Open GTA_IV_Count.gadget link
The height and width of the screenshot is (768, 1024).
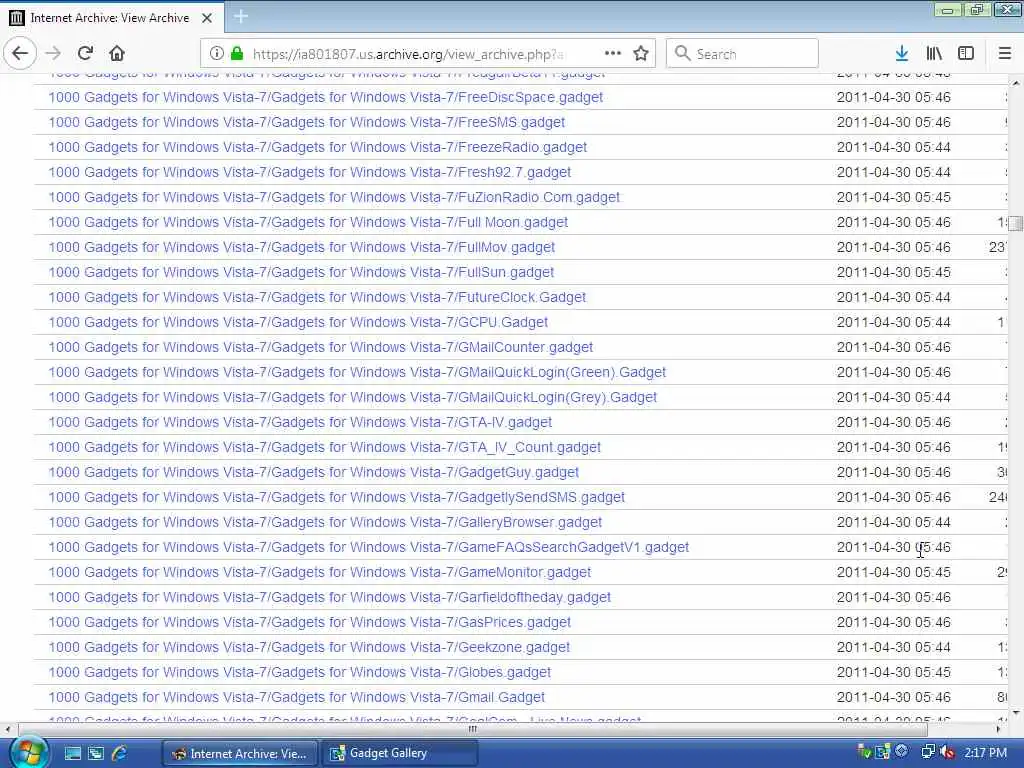pyautogui.click(x=325, y=447)
